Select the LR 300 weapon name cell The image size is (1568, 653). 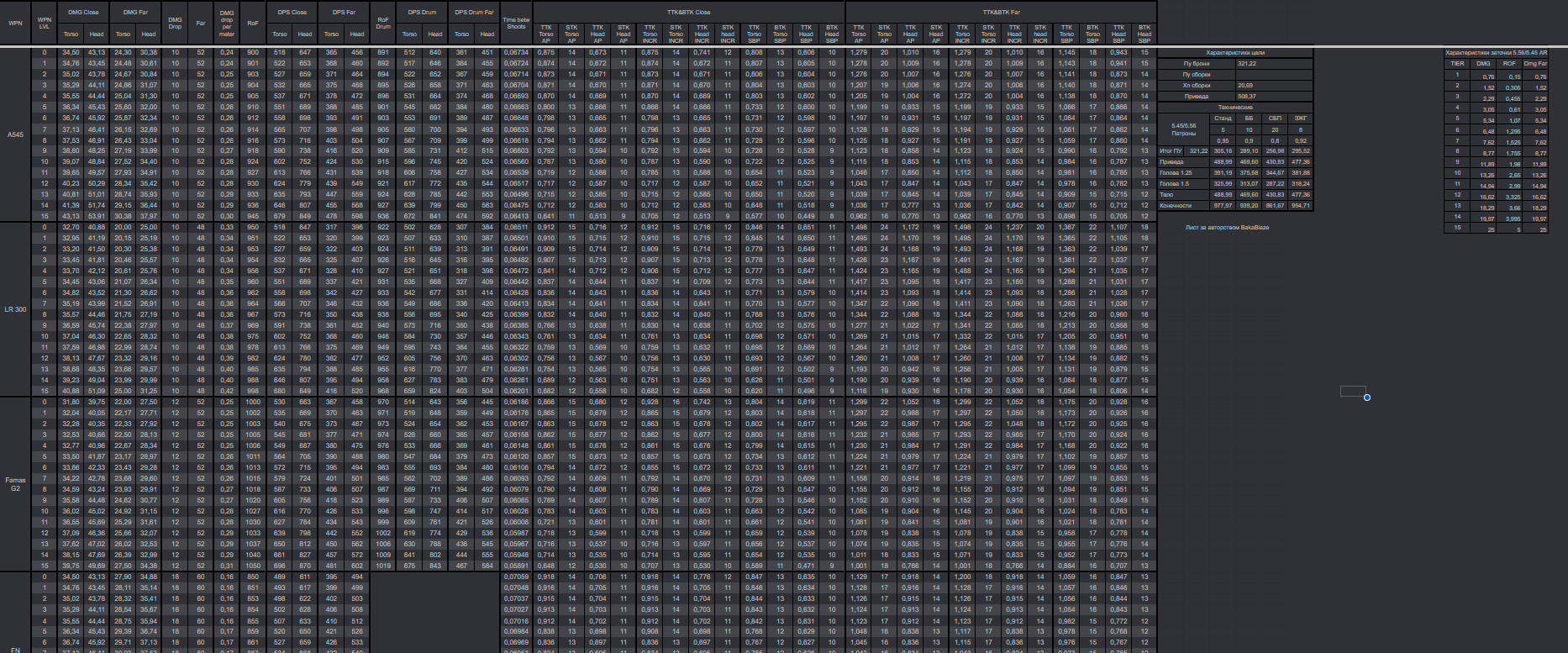click(x=15, y=309)
